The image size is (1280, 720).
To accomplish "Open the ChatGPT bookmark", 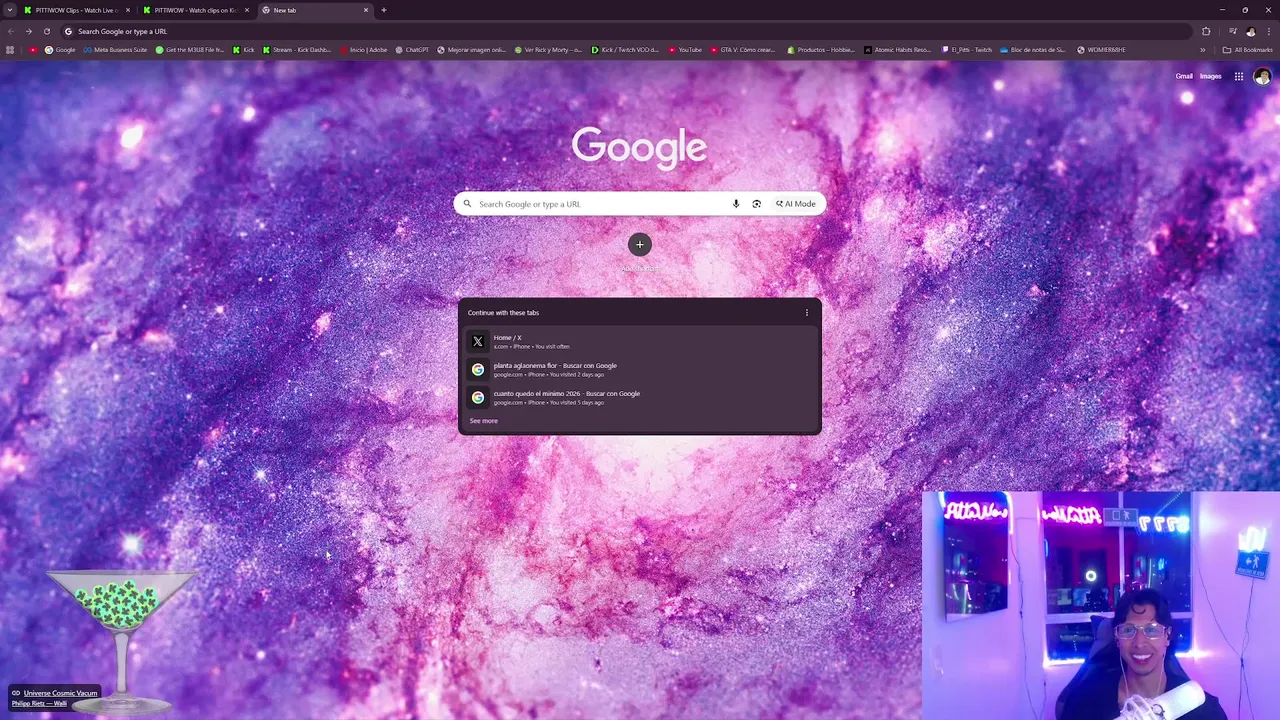I will click(x=412, y=50).
